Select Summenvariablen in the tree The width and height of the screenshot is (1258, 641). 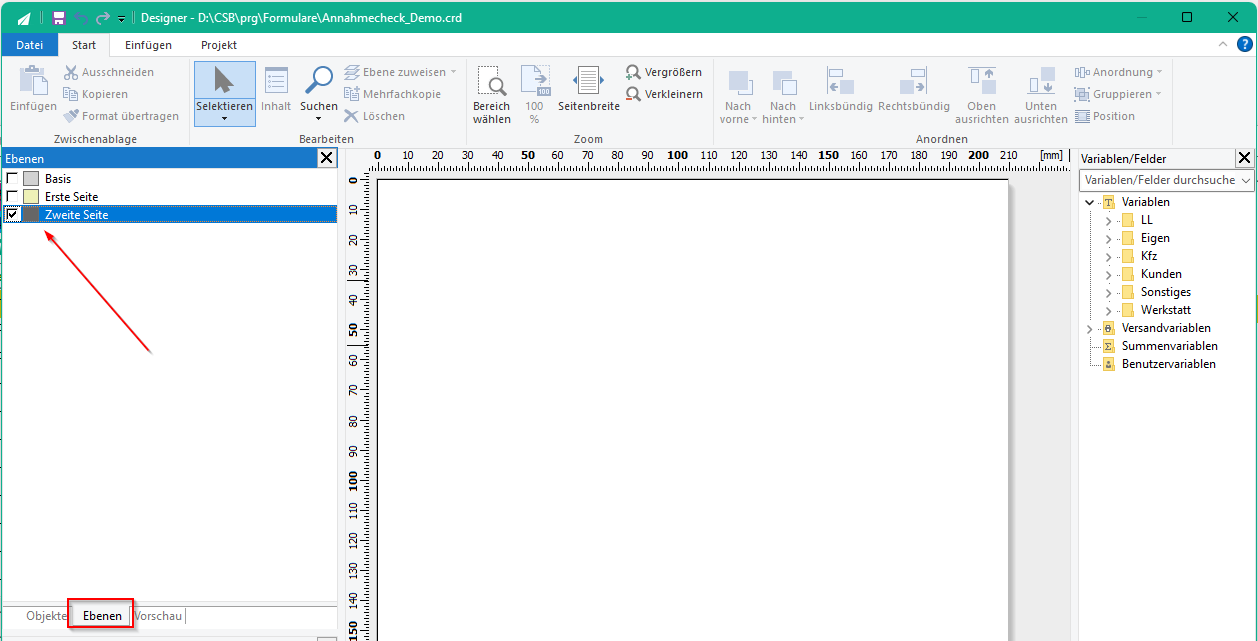click(x=1169, y=346)
